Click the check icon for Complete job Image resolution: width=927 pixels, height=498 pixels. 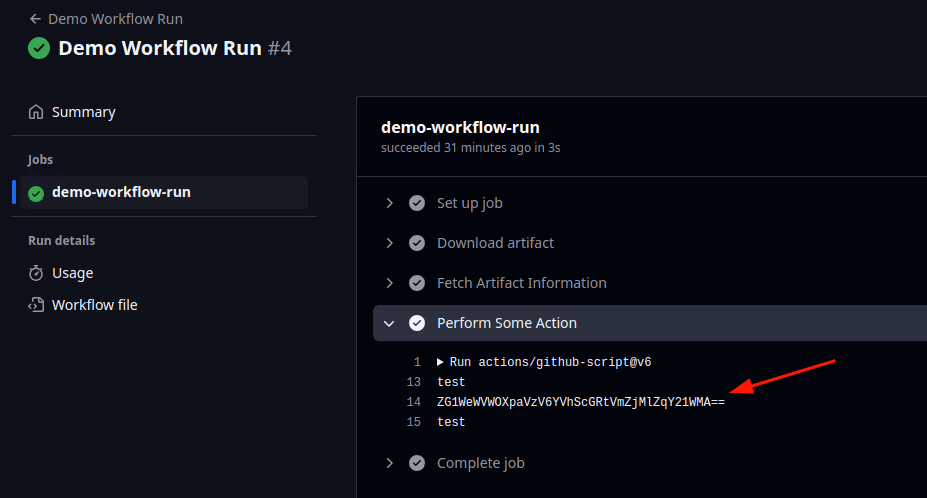pyautogui.click(x=417, y=463)
